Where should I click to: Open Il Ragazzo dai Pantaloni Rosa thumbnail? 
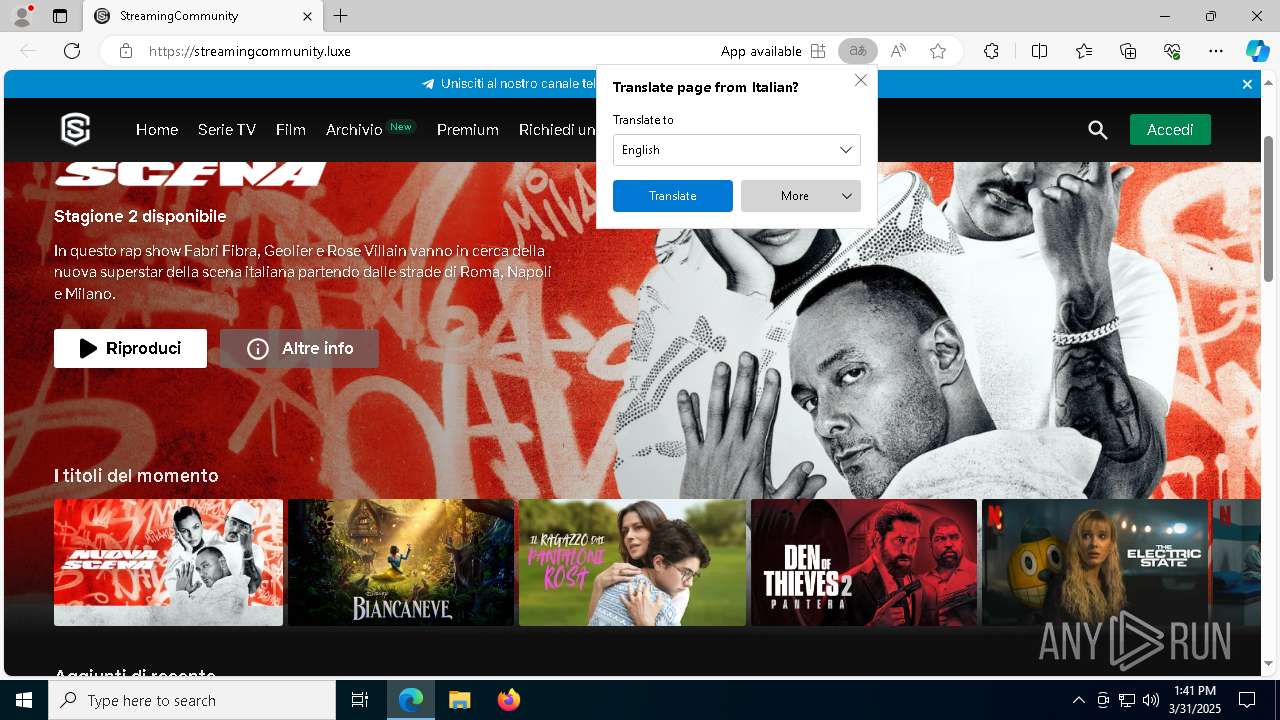(632, 562)
